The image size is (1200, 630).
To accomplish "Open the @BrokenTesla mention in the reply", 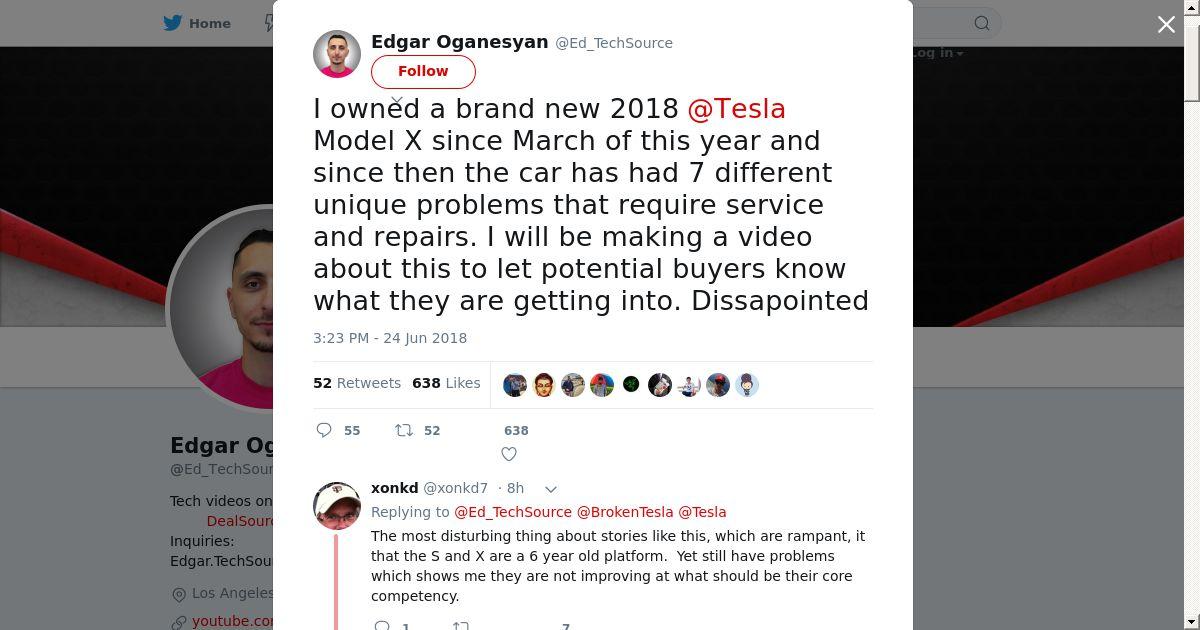I will (625, 512).
